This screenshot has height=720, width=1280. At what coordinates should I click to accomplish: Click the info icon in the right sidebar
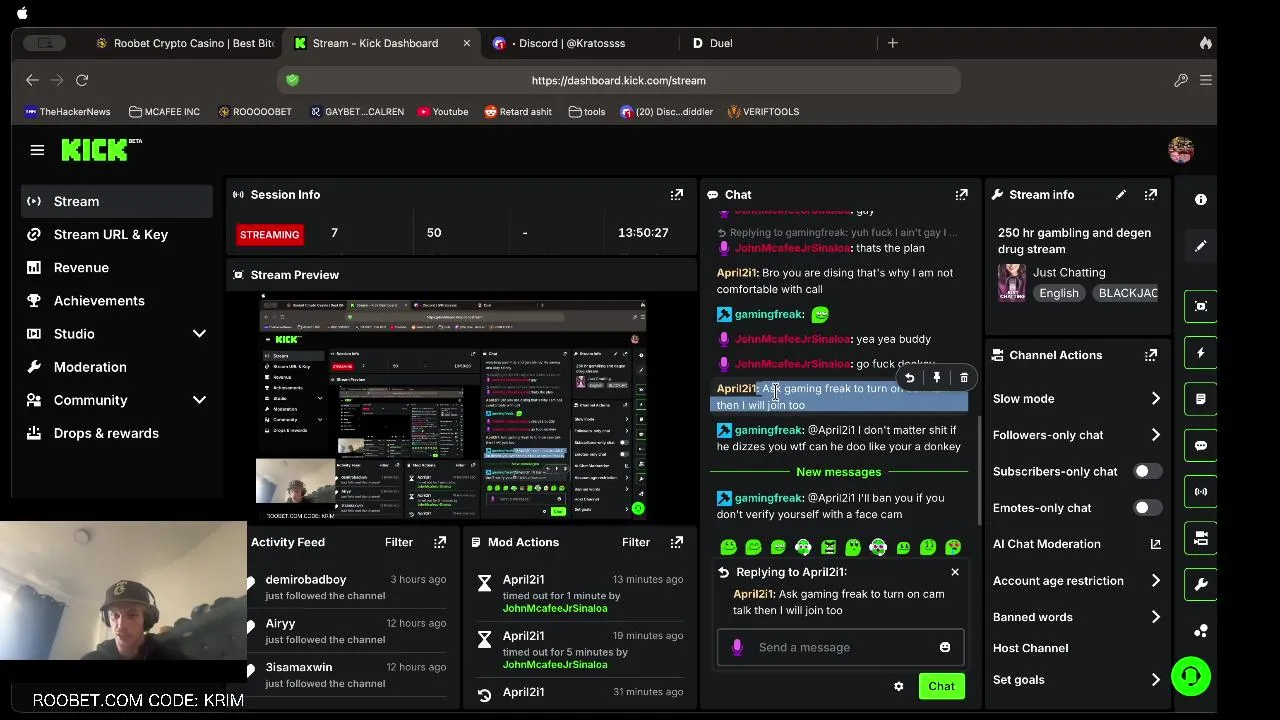(1201, 199)
